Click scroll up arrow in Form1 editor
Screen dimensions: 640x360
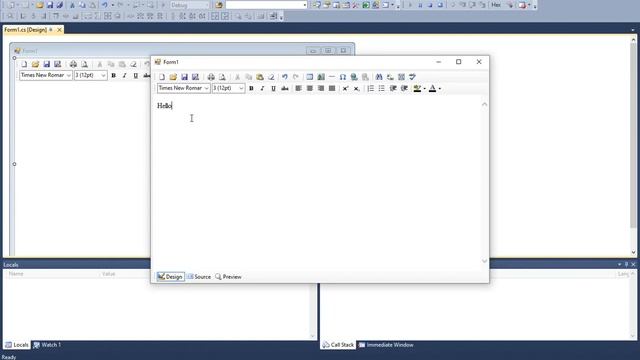[x=484, y=104]
